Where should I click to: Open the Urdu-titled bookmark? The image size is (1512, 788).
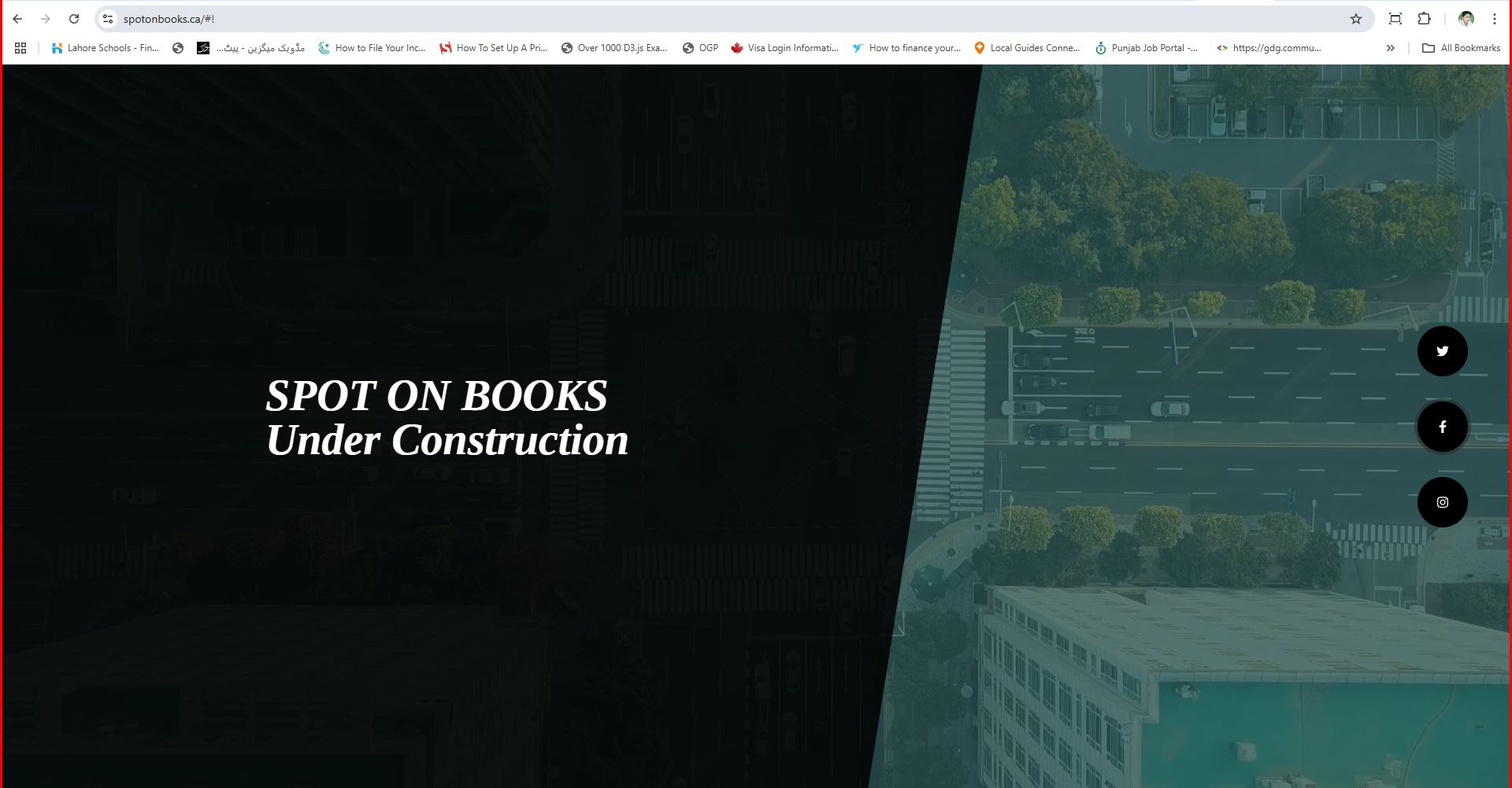point(251,48)
